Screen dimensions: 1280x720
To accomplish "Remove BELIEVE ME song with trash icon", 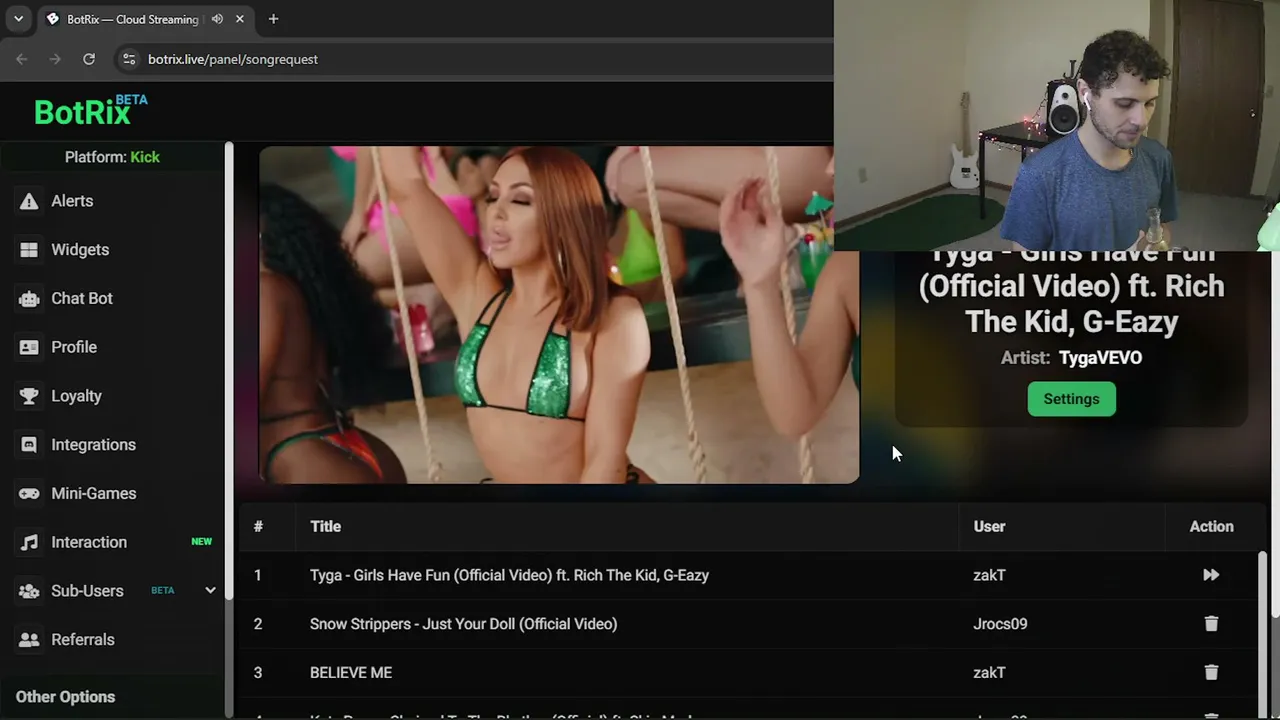I will pos(1211,673).
